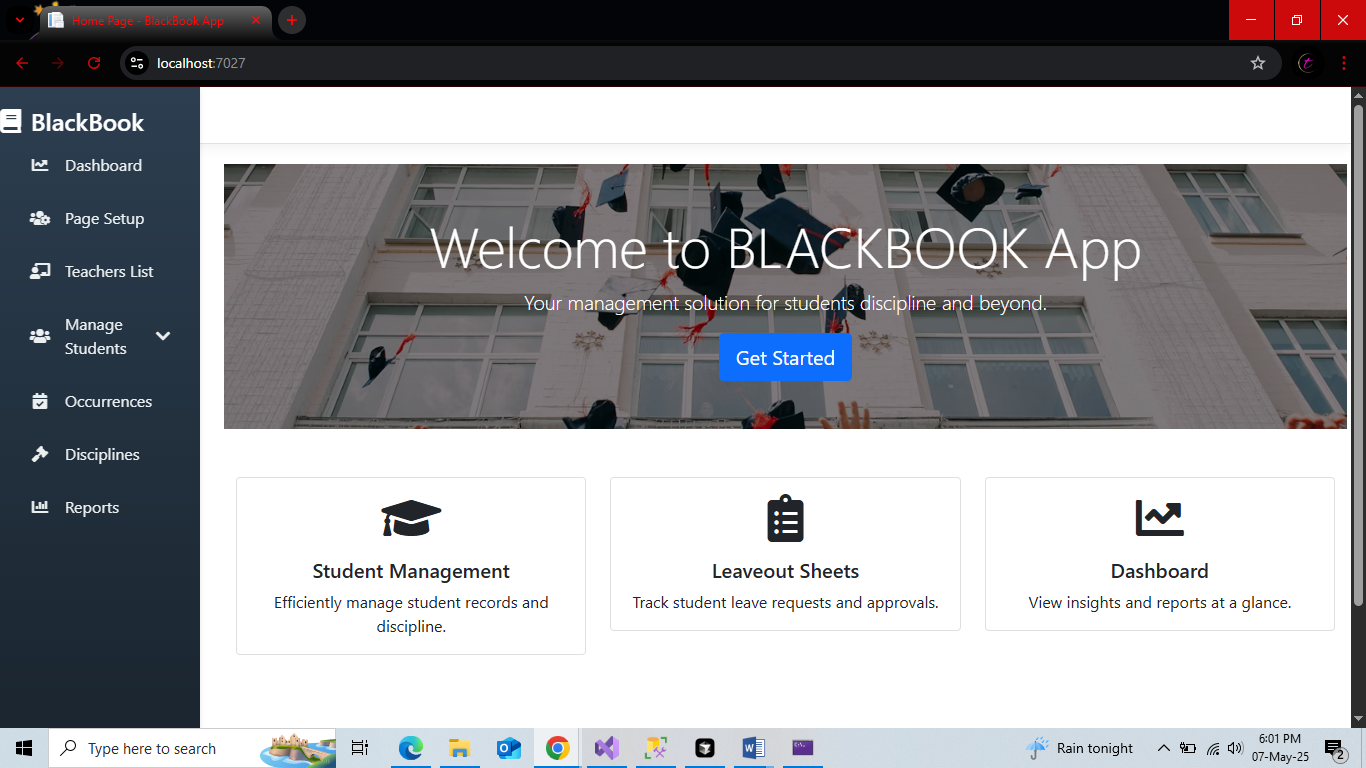Open the Reports bar chart icon
This screenshot has height=768, width=1366.
click(x=40, y=508)
